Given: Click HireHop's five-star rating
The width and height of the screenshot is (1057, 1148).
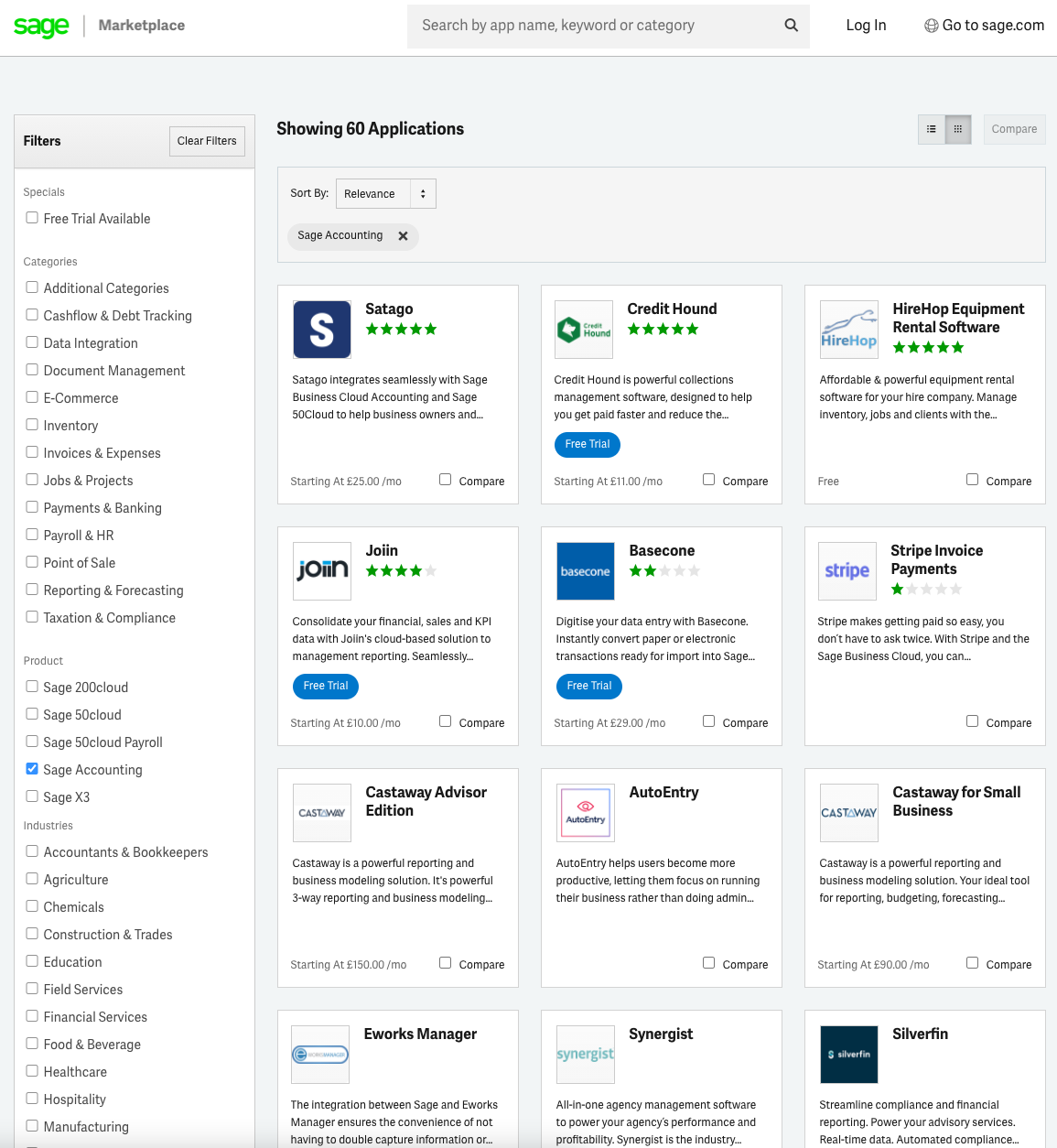Looking at the screenshot, I should 928,348.
